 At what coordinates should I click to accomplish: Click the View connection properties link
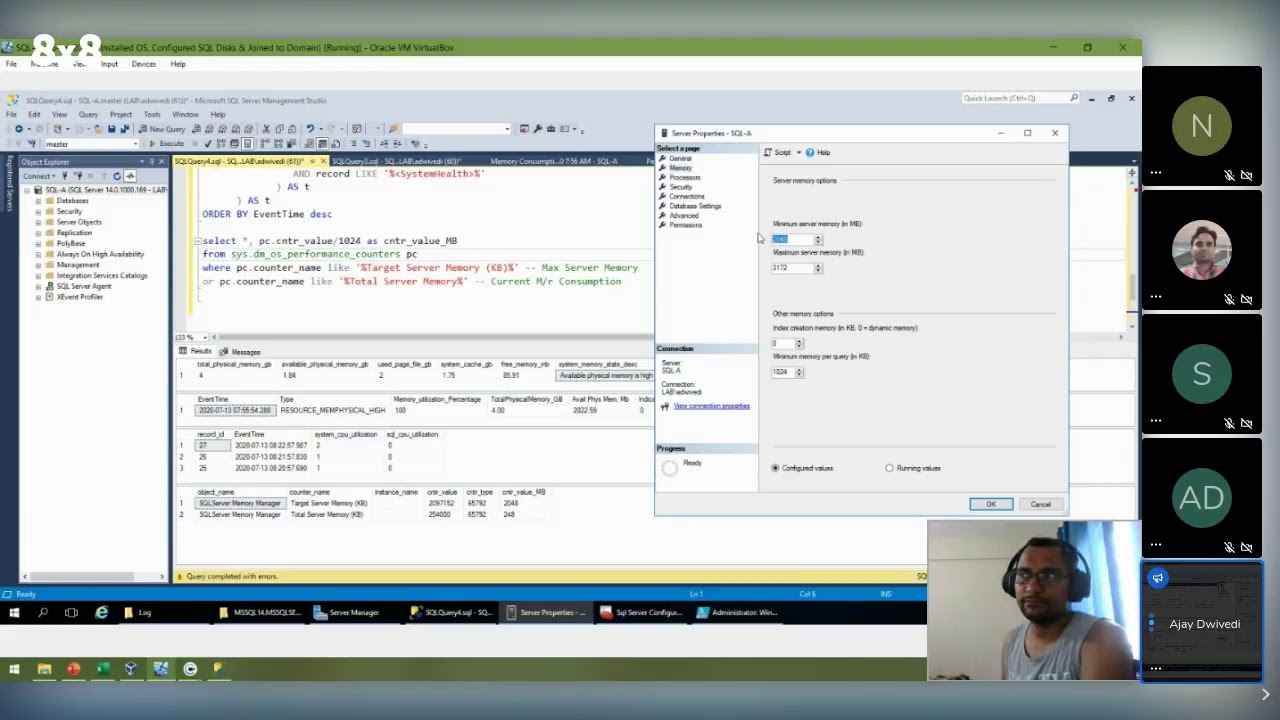[711, 406]
